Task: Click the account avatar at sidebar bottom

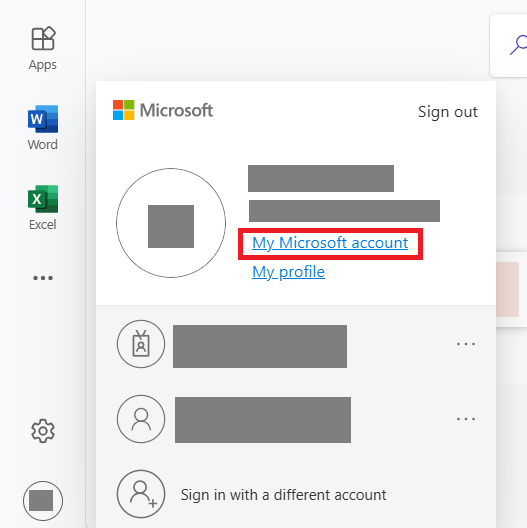Action: tap(43, 501)
